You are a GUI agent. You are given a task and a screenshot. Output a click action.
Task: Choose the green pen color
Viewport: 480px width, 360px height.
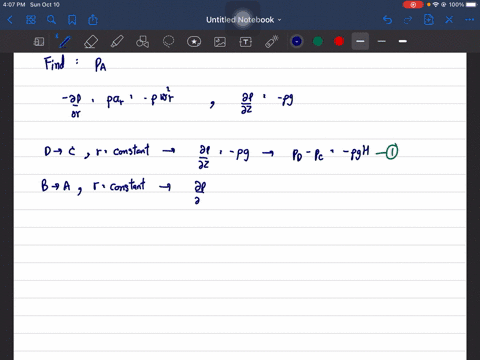tap(318, 41)
